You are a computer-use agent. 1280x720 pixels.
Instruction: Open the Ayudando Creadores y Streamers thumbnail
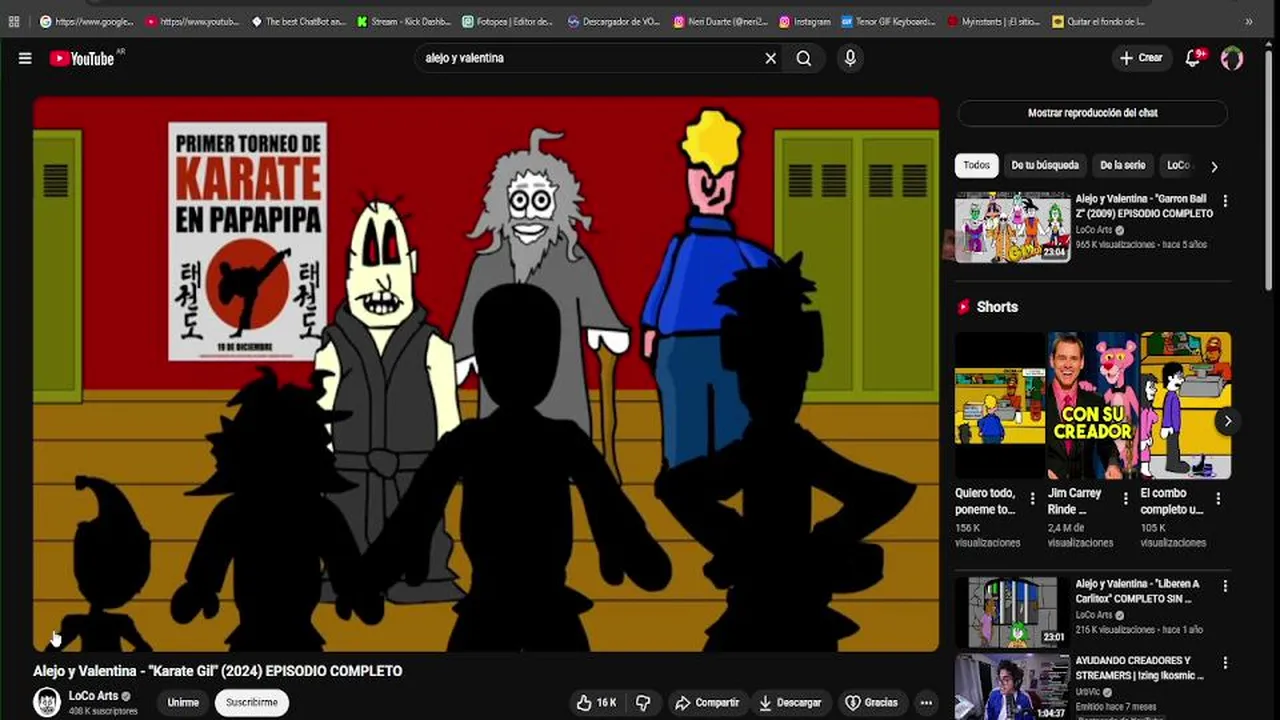[x=1012, y=687]
